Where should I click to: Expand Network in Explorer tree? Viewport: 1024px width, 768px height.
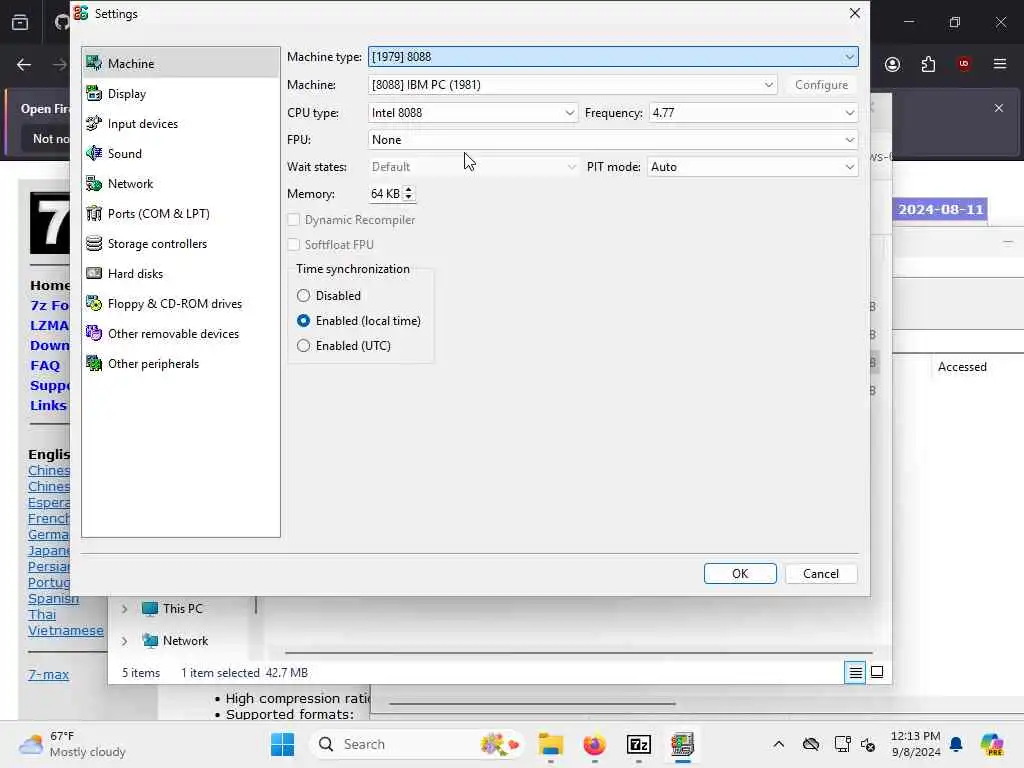124,641
